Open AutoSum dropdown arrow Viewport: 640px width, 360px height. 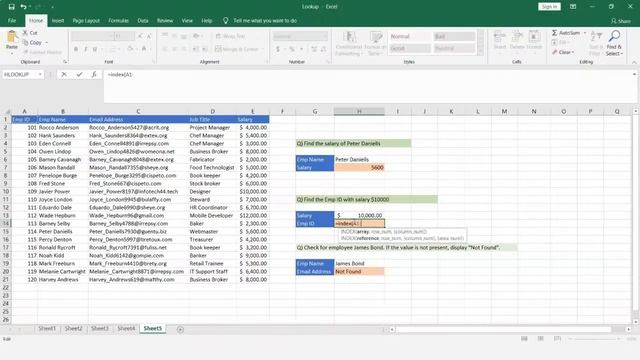point(584,33)
